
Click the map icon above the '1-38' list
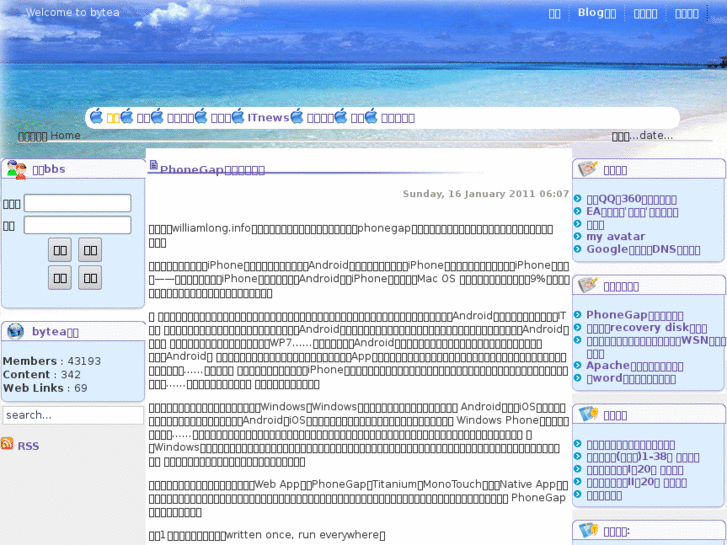pyautogui.click(x=589, y=413)
